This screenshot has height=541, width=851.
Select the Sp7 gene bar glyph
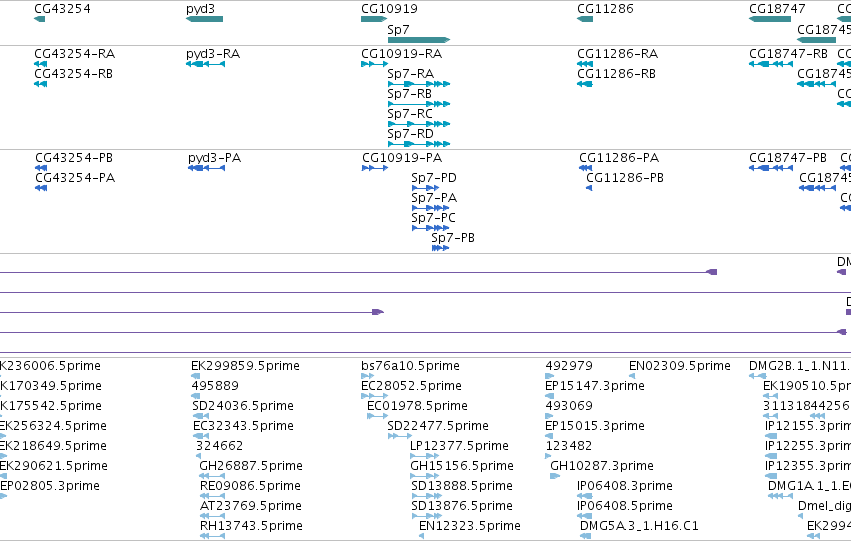tap(418, 40)
